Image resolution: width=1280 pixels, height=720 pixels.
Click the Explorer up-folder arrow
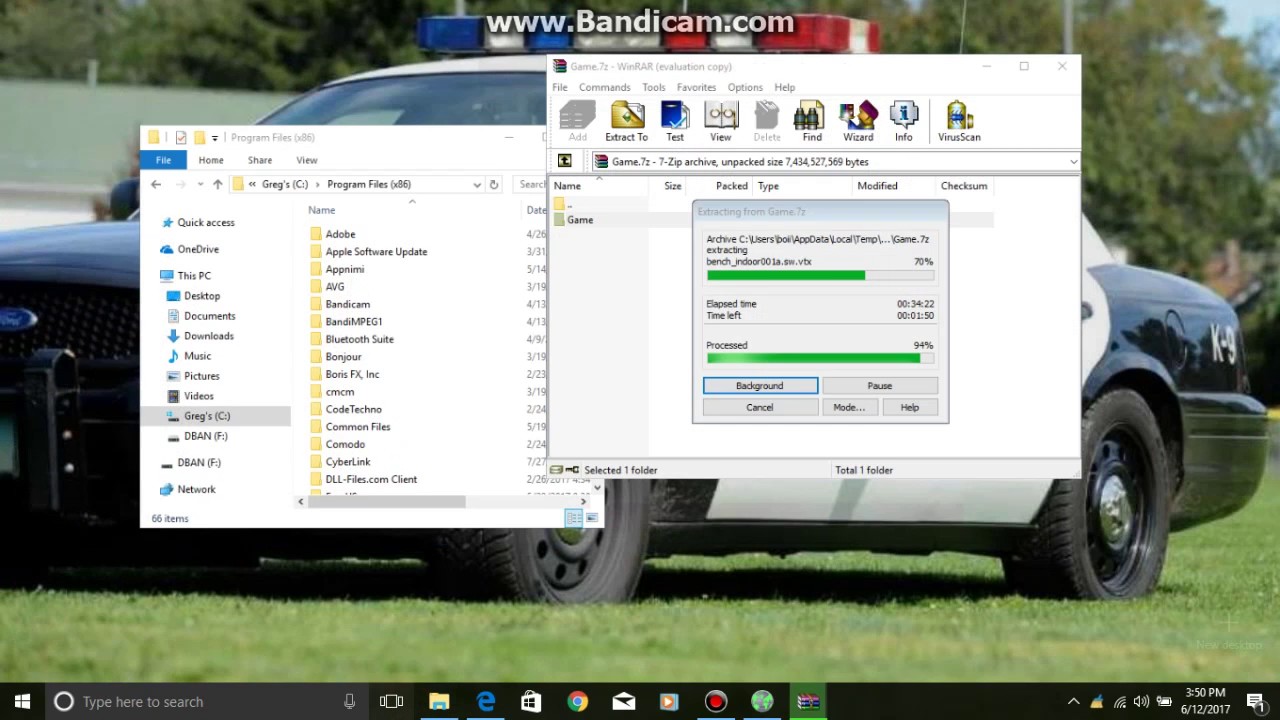218,184
